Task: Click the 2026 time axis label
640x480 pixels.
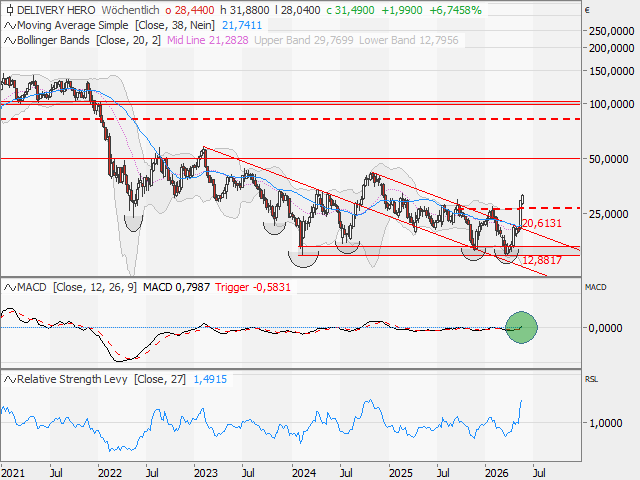Action: point(496,473)
